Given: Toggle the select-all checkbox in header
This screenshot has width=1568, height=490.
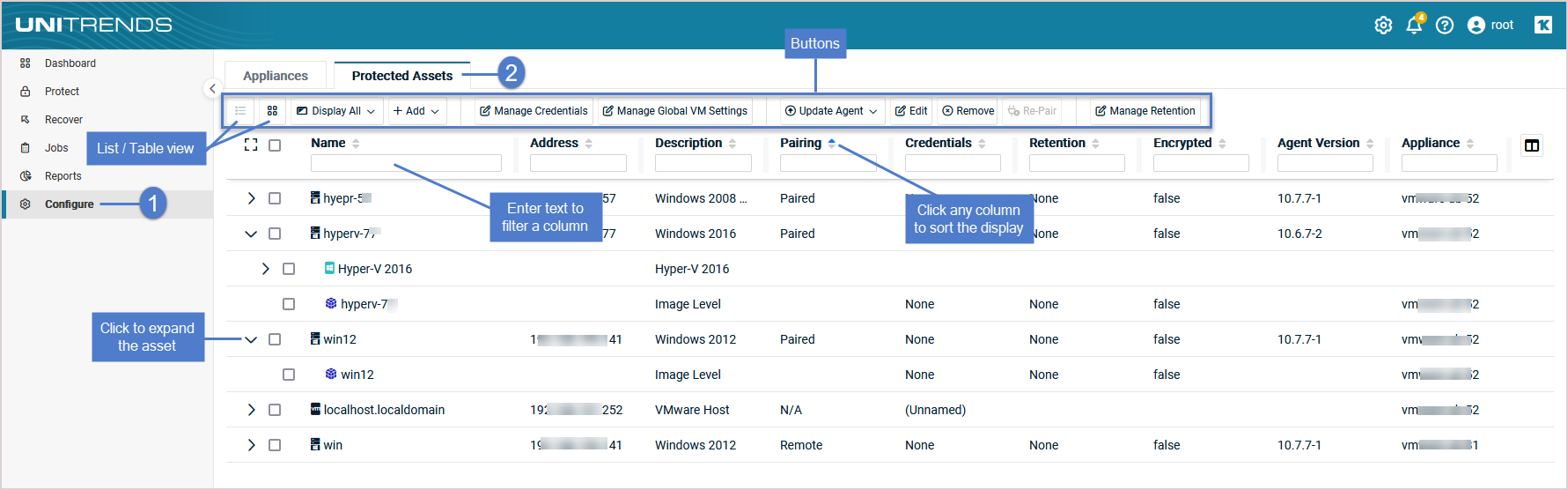Looking at the screenshot, I should coord(275,145).
